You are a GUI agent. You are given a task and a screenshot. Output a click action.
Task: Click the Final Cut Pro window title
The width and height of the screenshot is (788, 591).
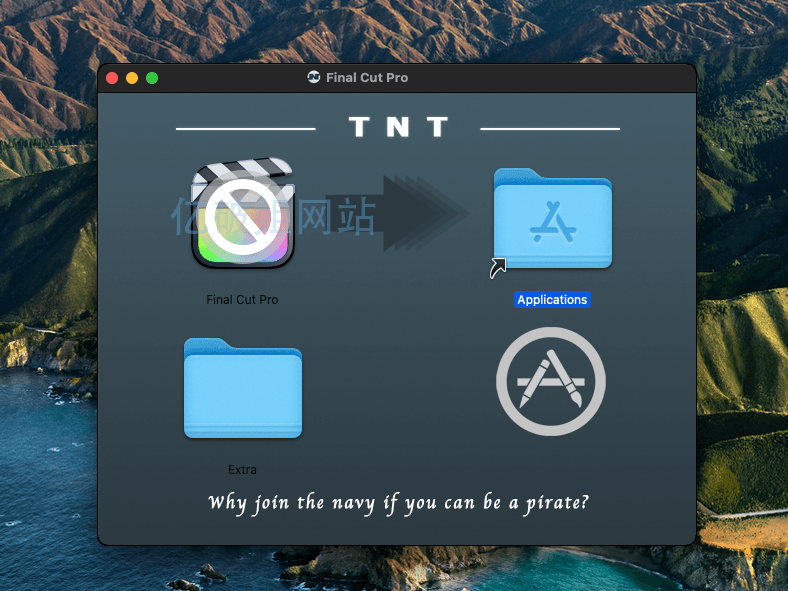(367, 77)
